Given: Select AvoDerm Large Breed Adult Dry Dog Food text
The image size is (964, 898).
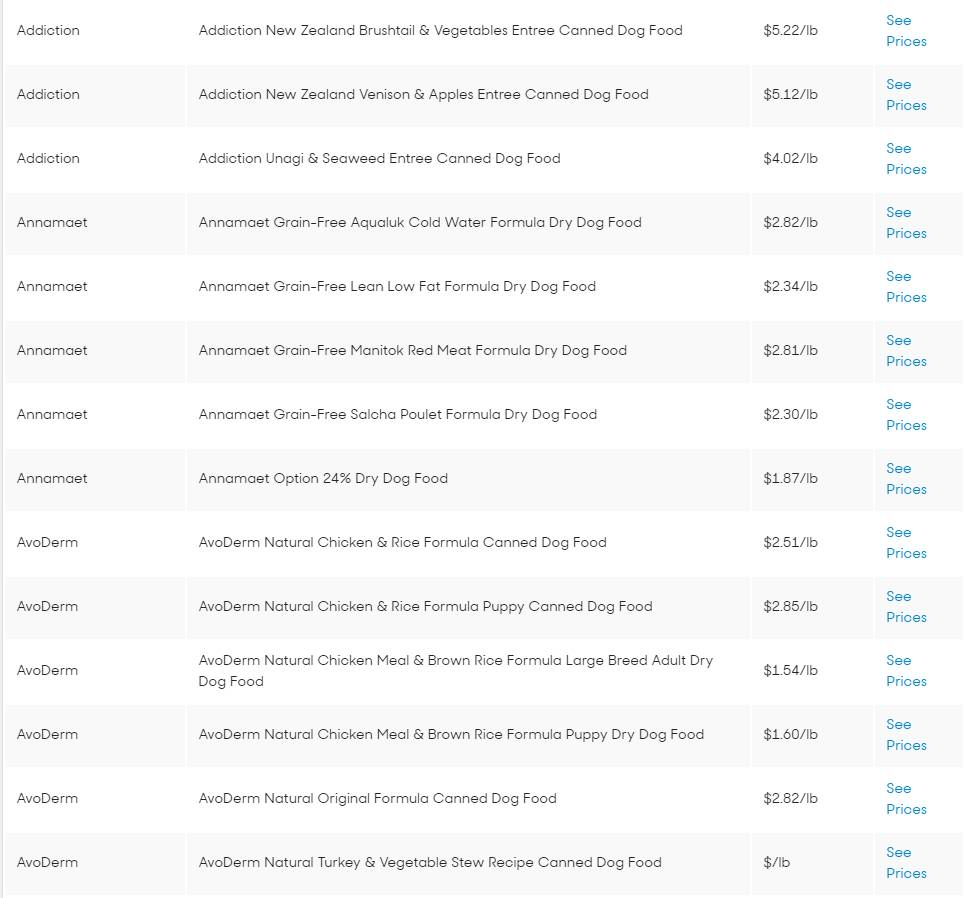Looking at the screenshot, I should [x=456, y=670].
